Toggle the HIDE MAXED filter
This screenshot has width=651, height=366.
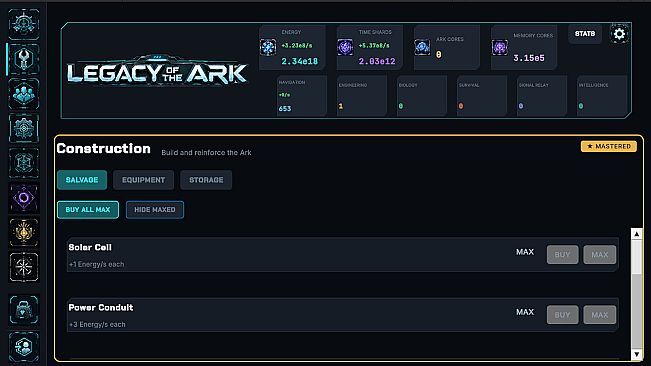[x=154, y=210]
